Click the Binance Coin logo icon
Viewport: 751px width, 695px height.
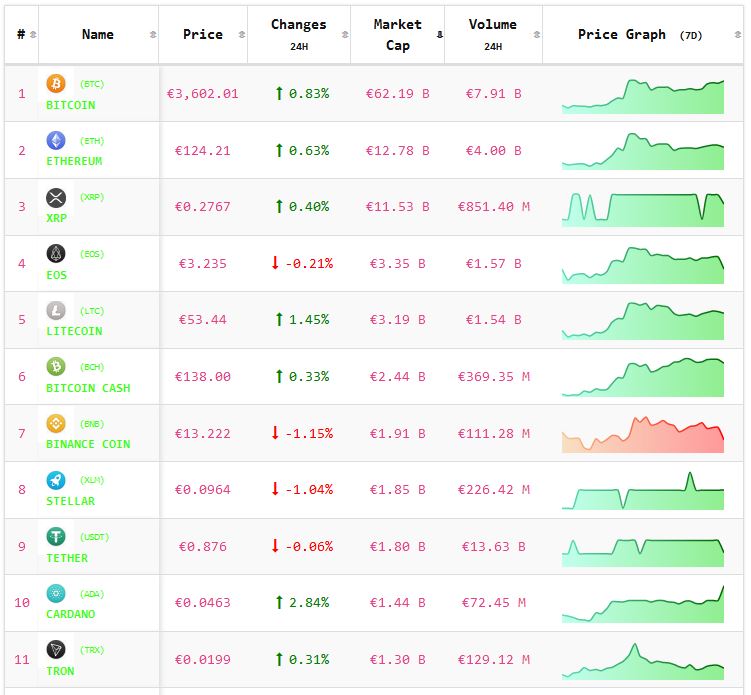56,424
